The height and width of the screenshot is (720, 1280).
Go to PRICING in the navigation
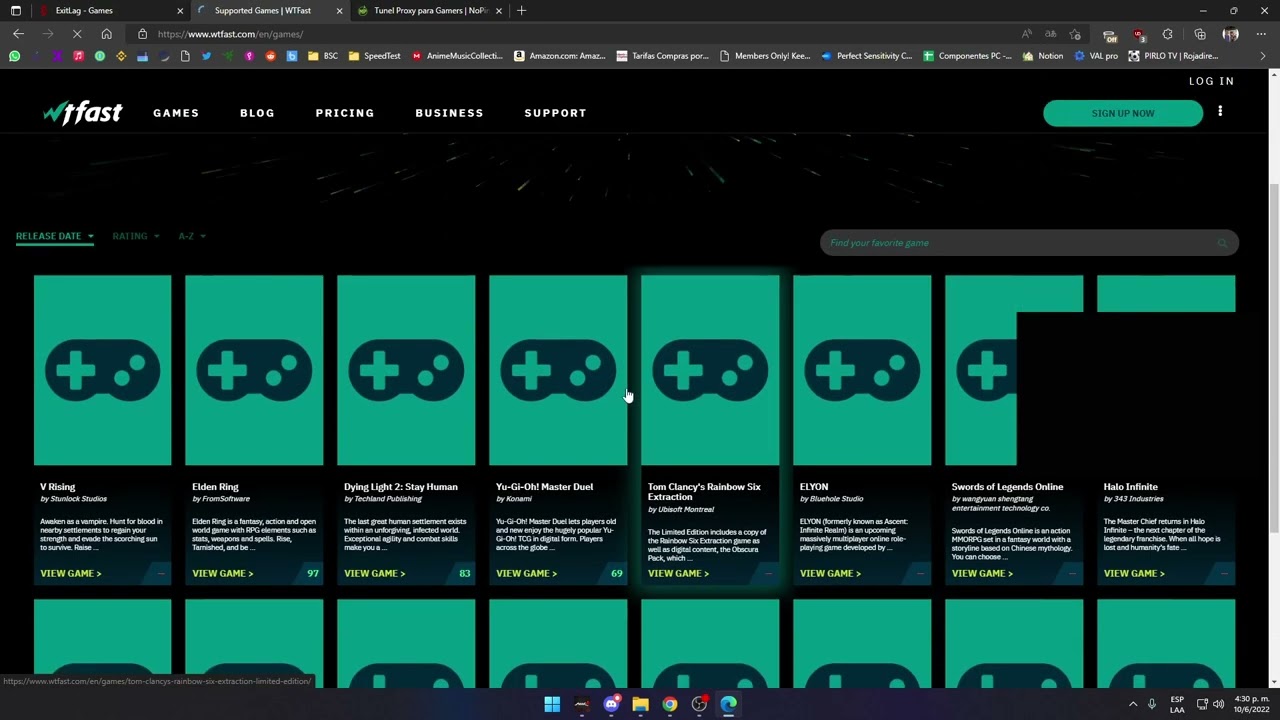point(345,113)
